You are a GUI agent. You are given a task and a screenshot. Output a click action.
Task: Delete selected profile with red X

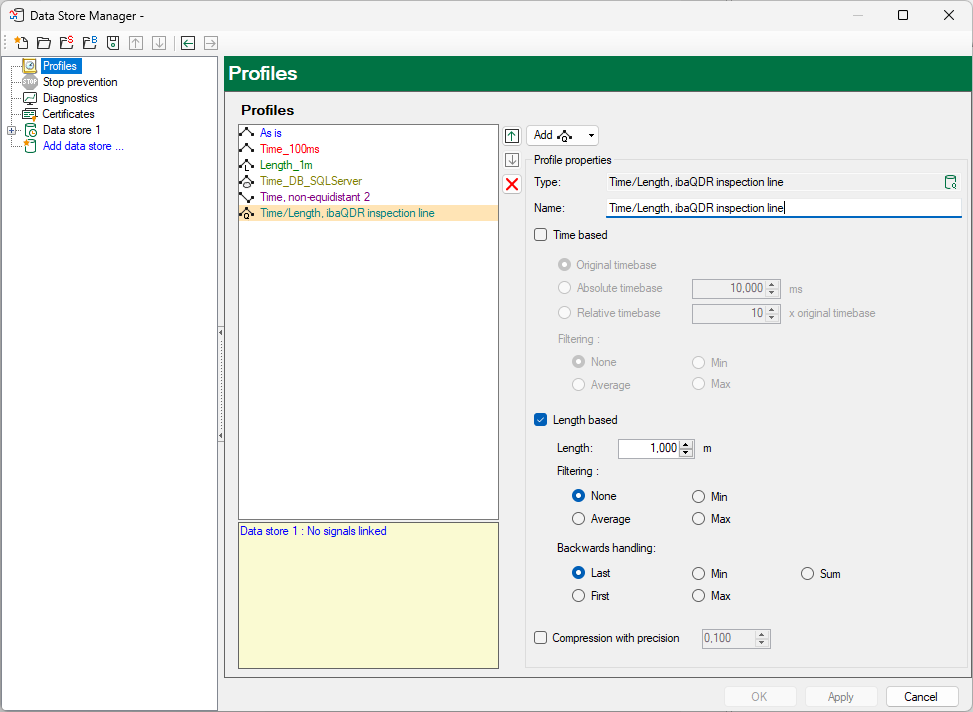tap(512, 184)
